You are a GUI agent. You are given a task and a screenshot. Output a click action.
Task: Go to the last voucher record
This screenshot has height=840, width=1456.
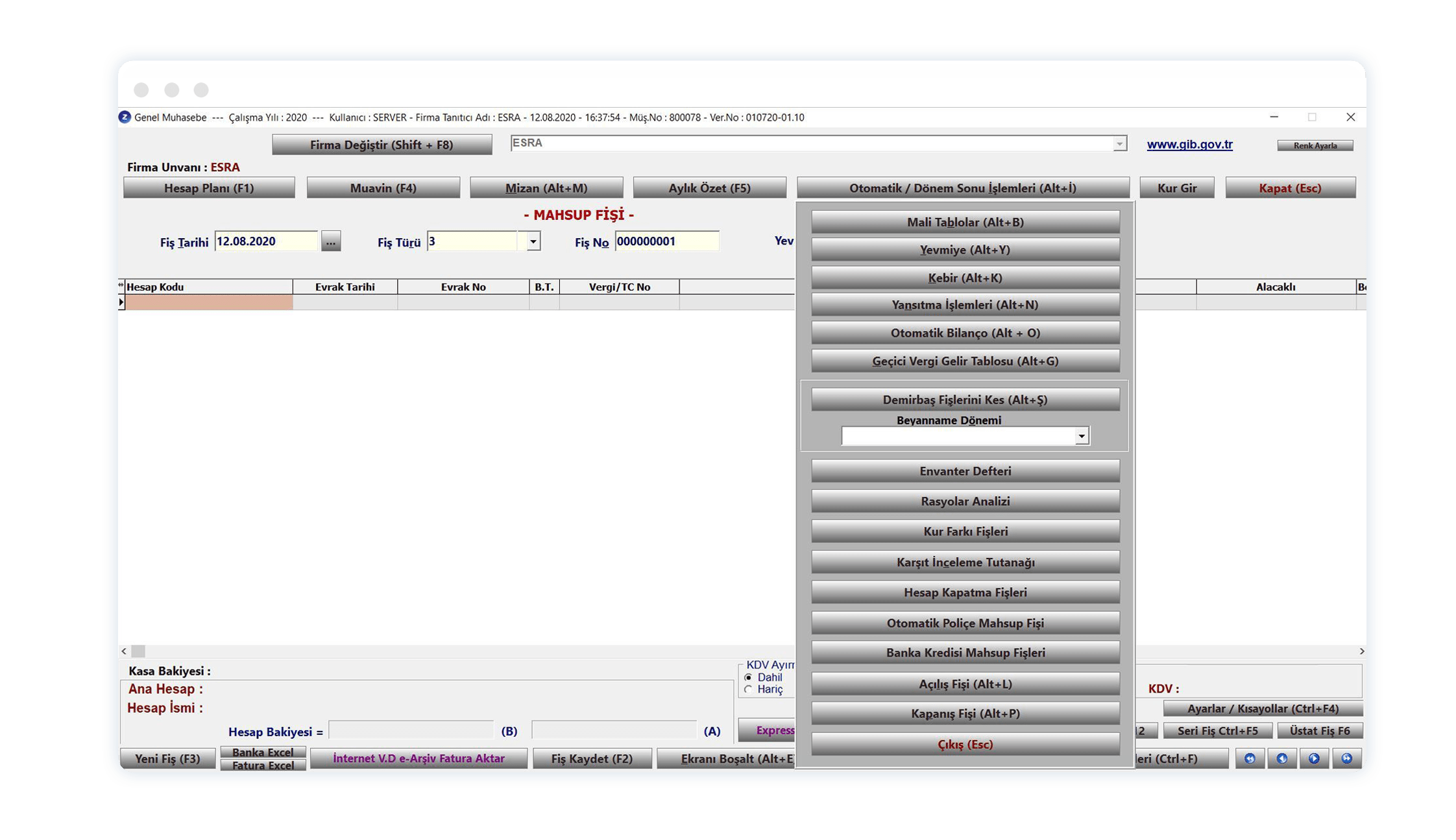pos(1346,758)
